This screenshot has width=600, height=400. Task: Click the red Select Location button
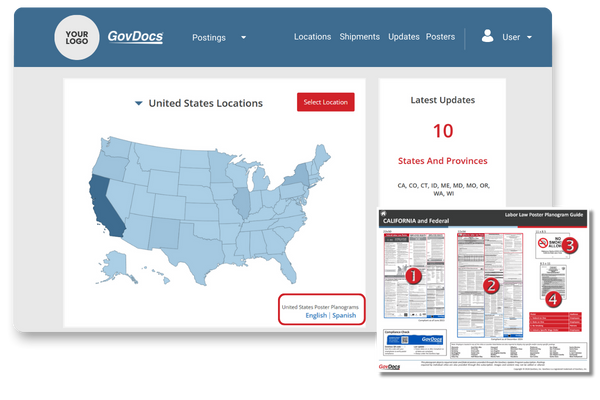click(326, 102)
